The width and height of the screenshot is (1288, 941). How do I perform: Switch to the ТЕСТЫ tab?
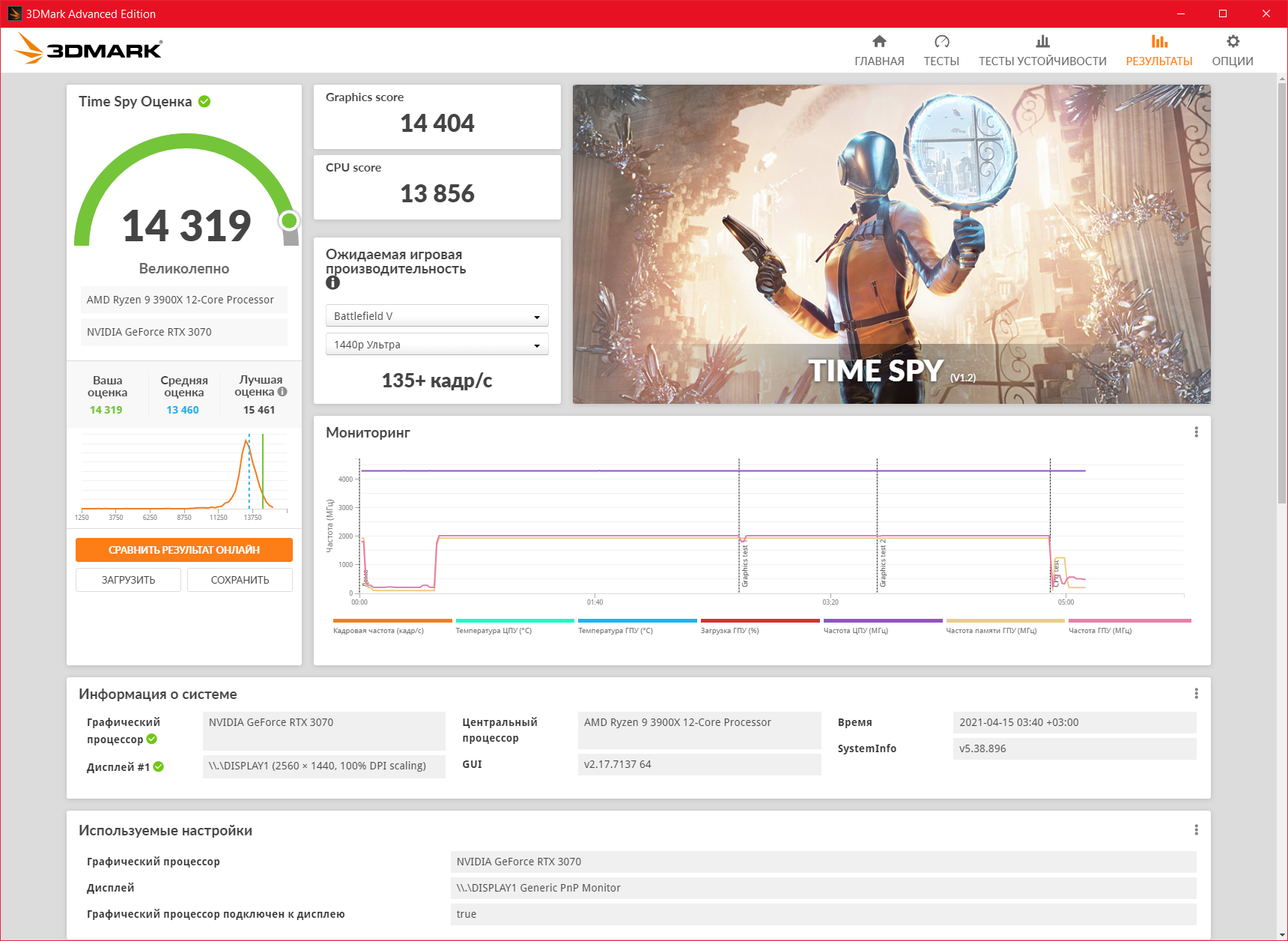[x=941, y=50]
